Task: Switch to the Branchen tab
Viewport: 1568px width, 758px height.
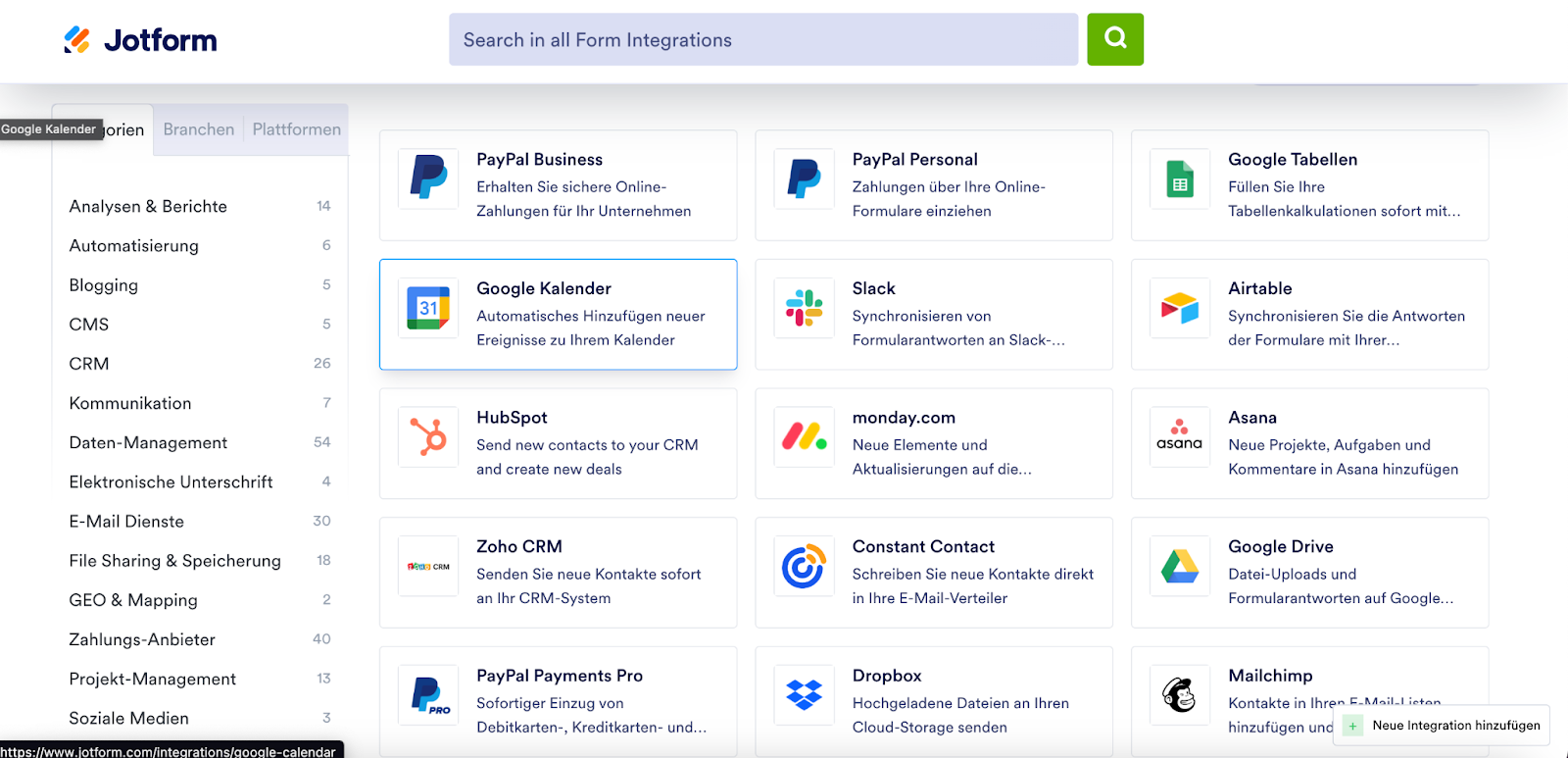Action: (199, 129)
